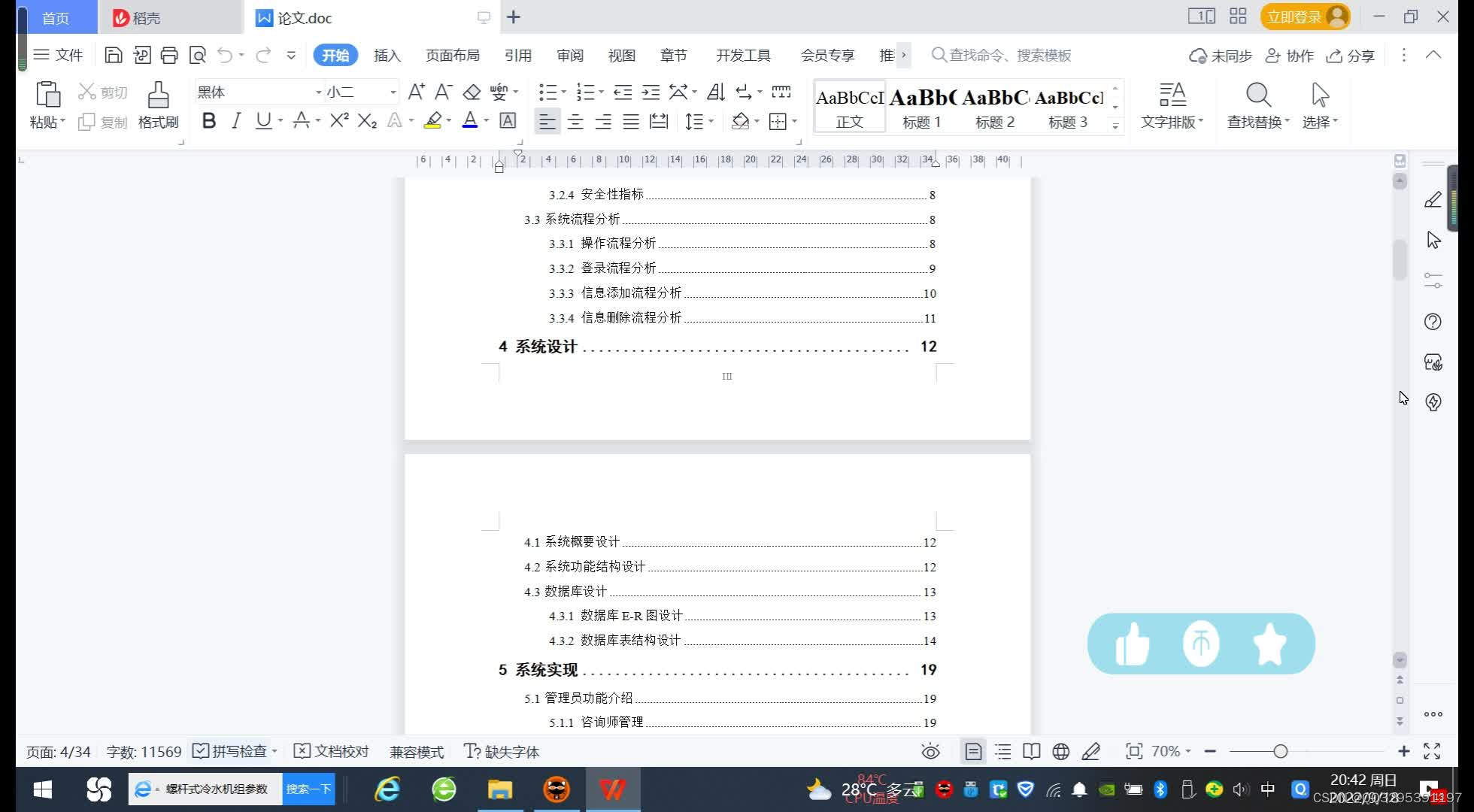Open the 审阅 ribbon tab
Viewport: 1474px width, 812px height.
pos(570,55)
